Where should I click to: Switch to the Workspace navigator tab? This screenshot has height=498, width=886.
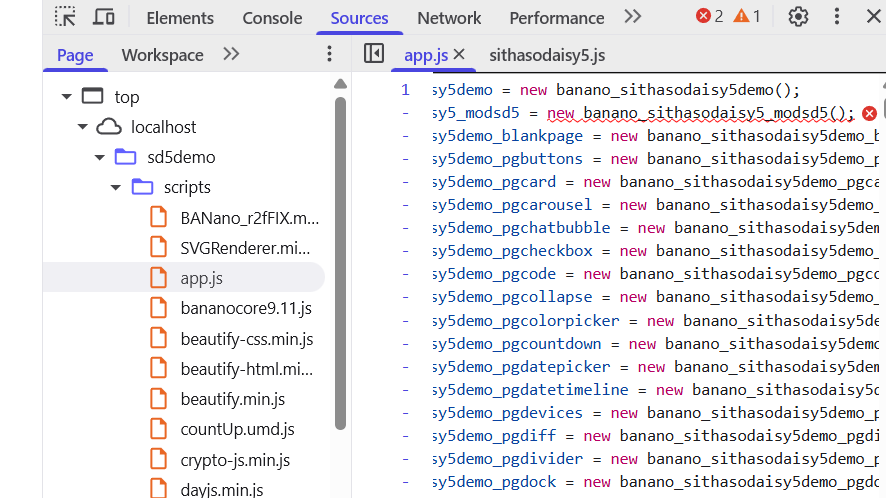[x=162, y=55]
